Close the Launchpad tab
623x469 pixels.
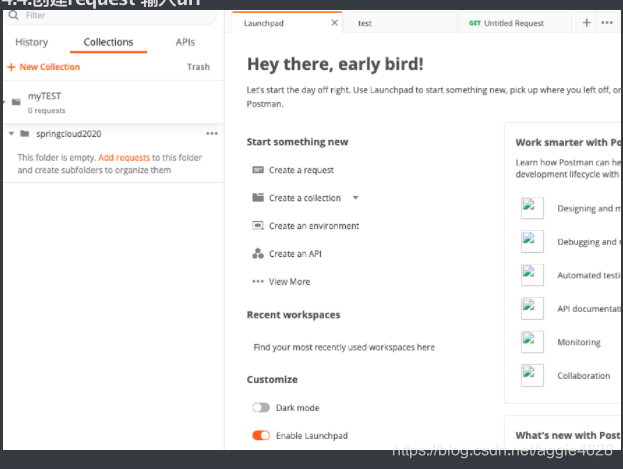coord(335,23)
